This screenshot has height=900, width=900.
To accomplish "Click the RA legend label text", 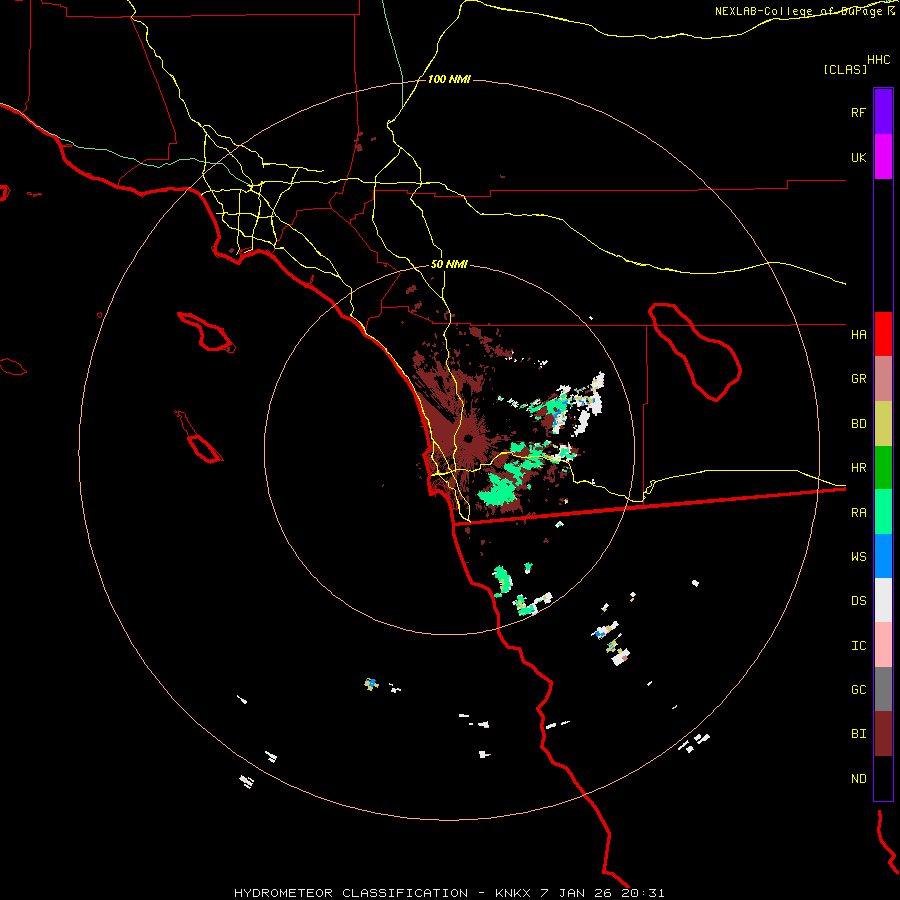I will 858,513.
